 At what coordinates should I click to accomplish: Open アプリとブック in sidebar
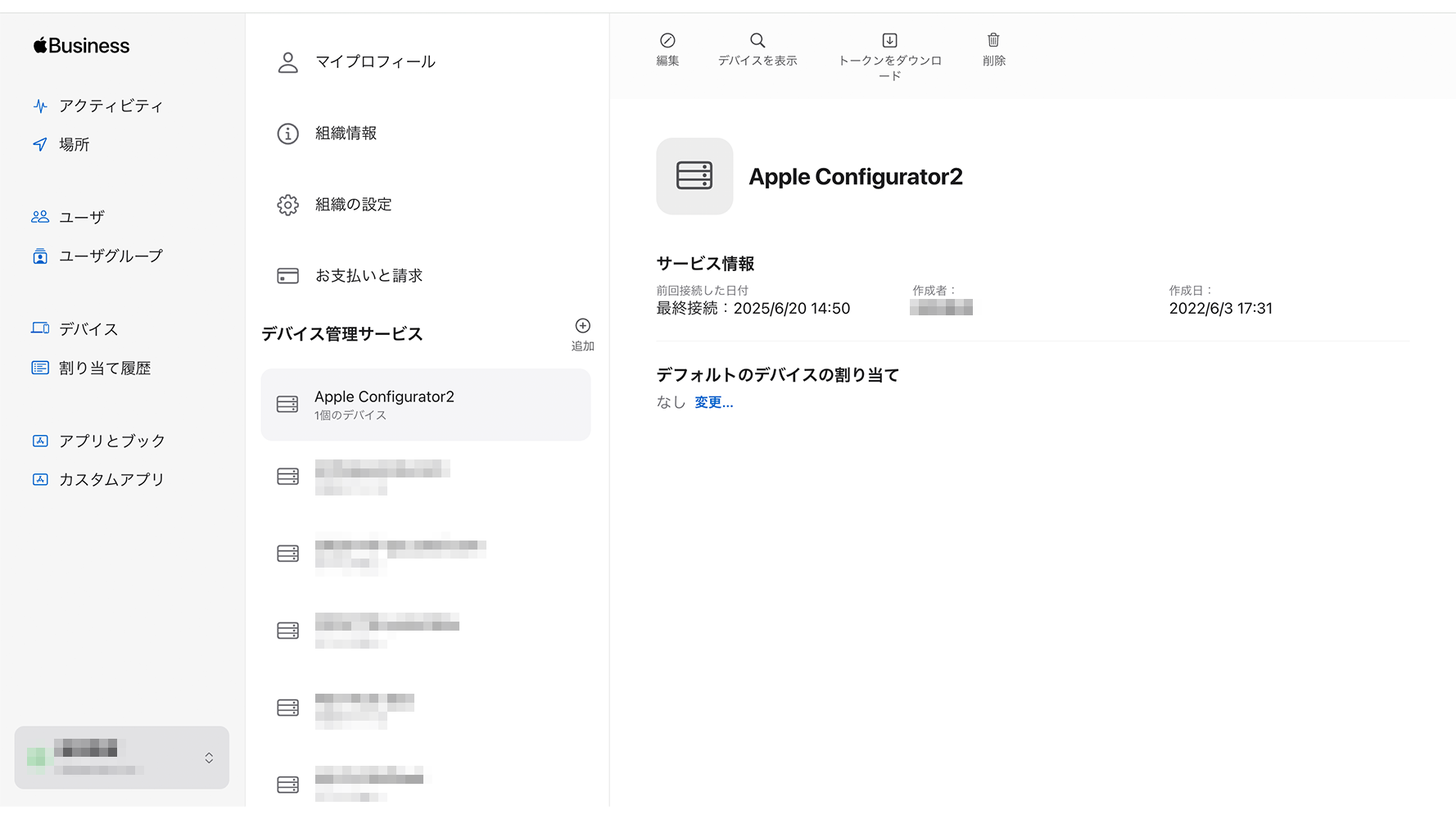click(98, 441)
